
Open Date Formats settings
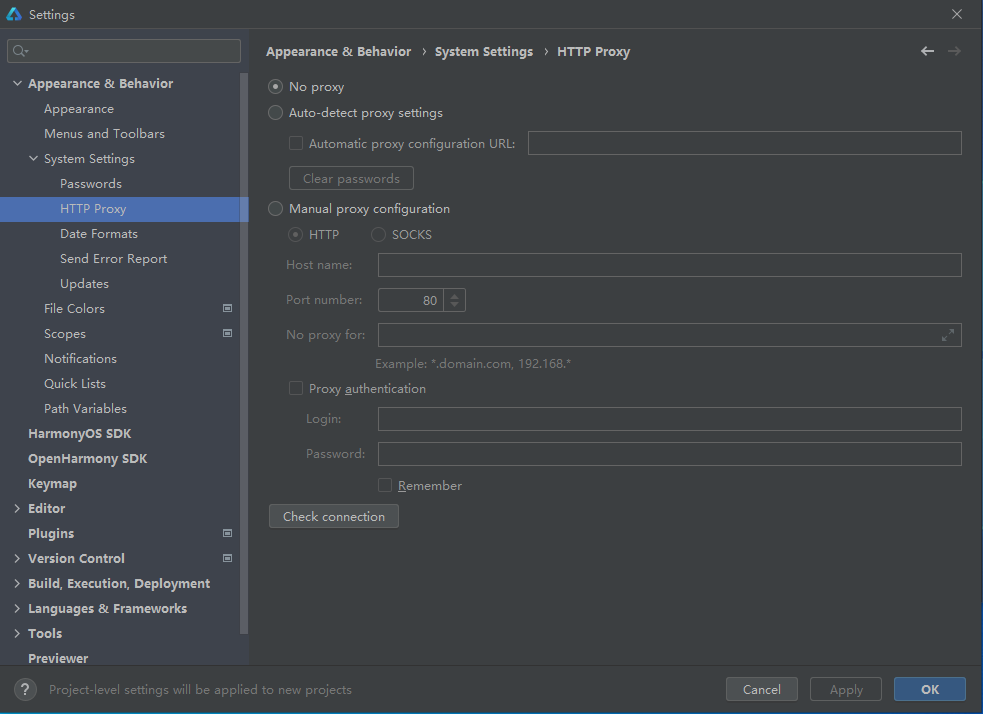pos(99,234)
